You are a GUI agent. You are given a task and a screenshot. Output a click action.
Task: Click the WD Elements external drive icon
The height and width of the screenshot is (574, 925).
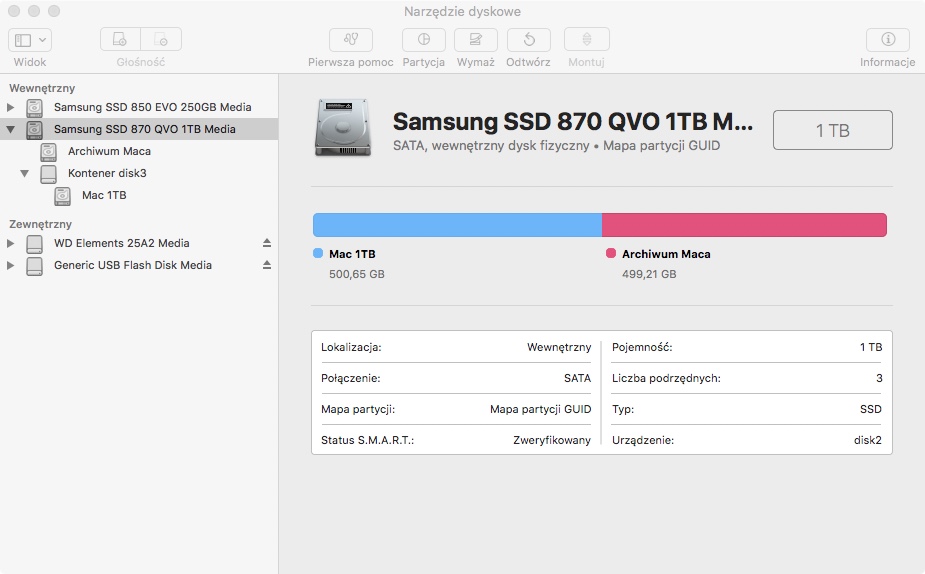[x=35, y=244]
